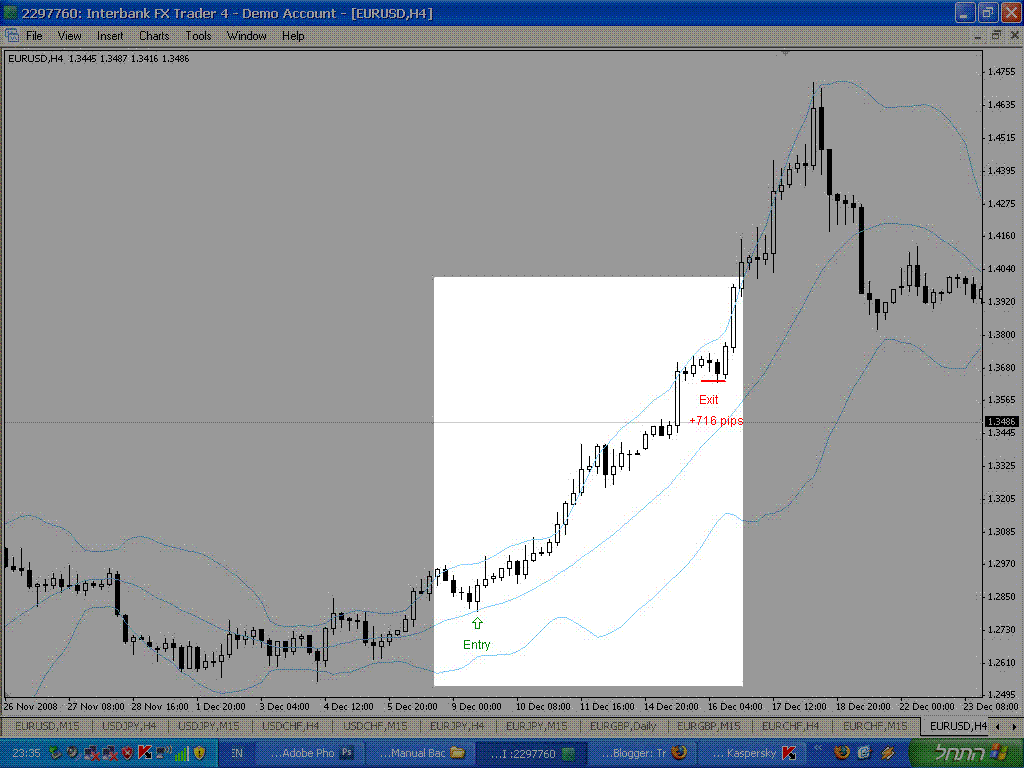Click the green Entry arrow marker

tap(477, 623)
